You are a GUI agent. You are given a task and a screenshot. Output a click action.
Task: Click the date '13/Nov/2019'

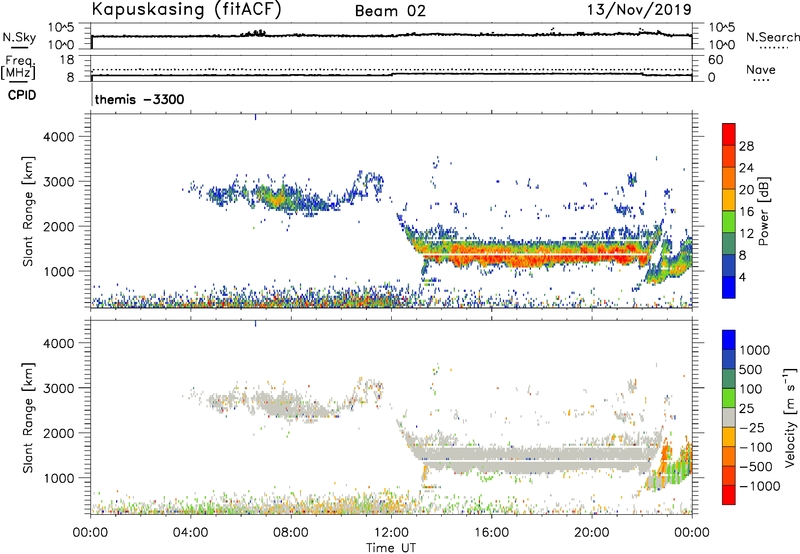coord(639,9)
